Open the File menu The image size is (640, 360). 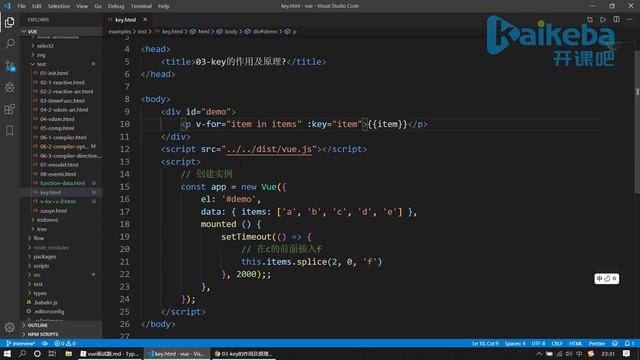(22, 6)
